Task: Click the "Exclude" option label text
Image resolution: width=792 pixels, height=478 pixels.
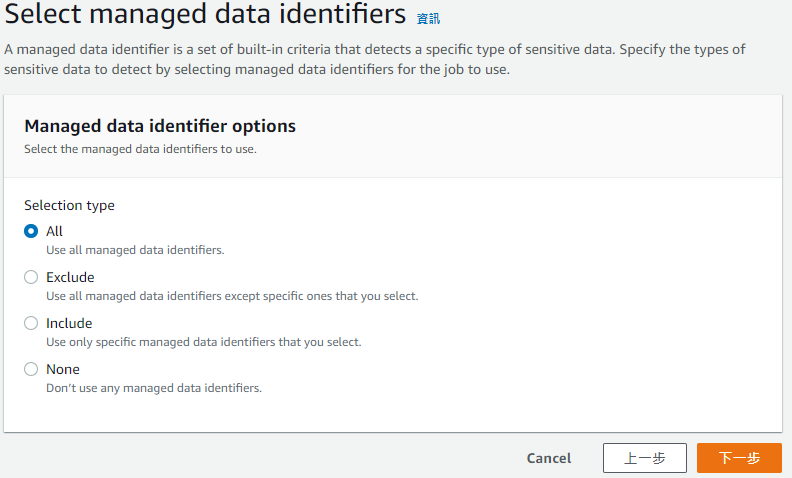Action: [x=70, y=277]
